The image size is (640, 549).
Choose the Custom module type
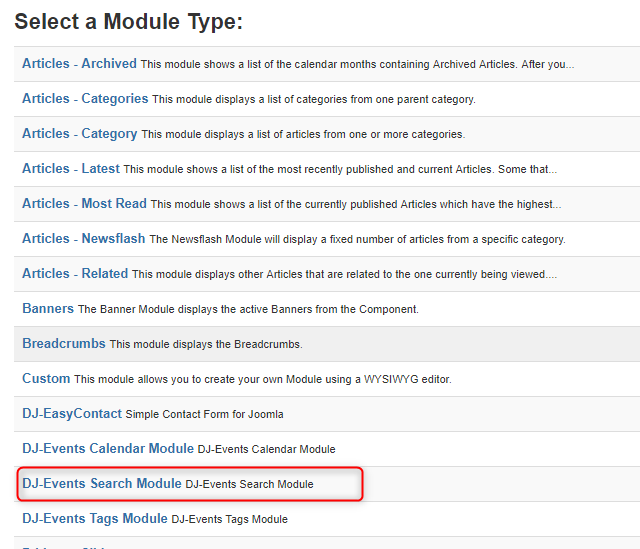(46, 379)
